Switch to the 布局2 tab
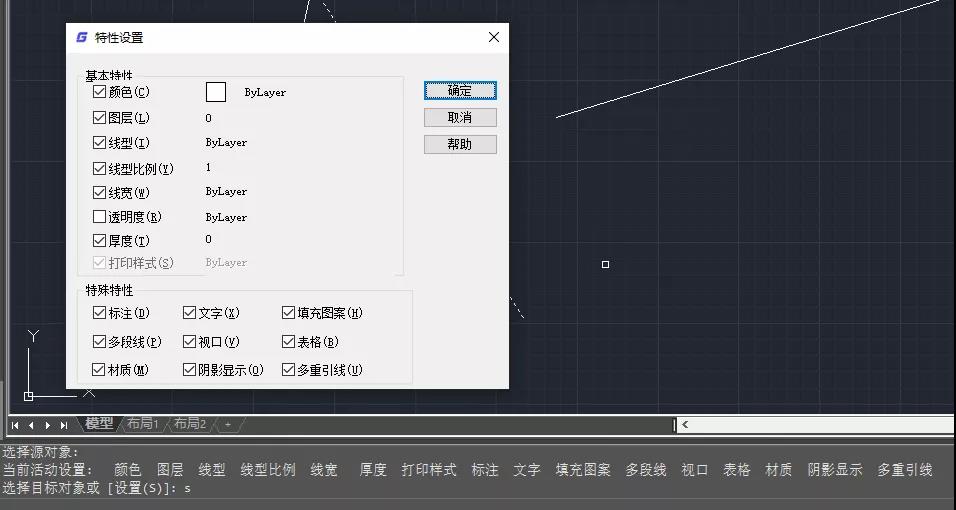The height and width of the screenshot is (510, 956). [190, 424]
